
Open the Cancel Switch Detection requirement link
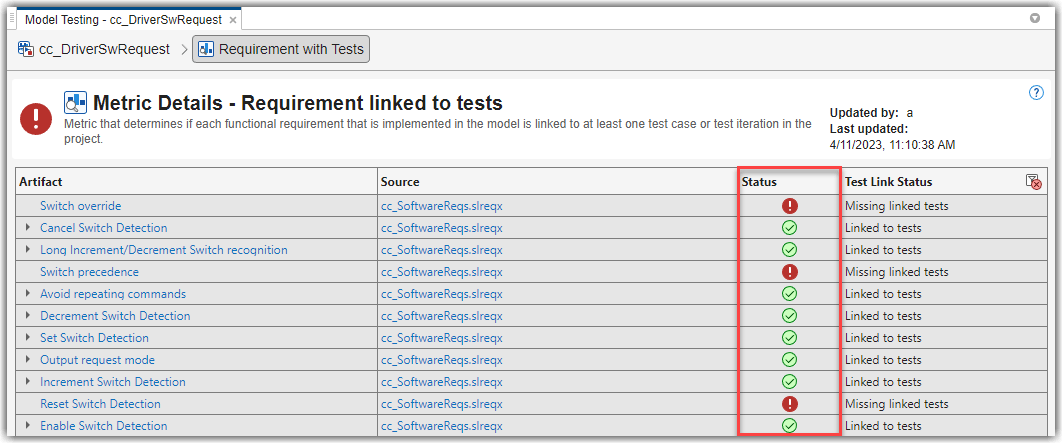104,228
